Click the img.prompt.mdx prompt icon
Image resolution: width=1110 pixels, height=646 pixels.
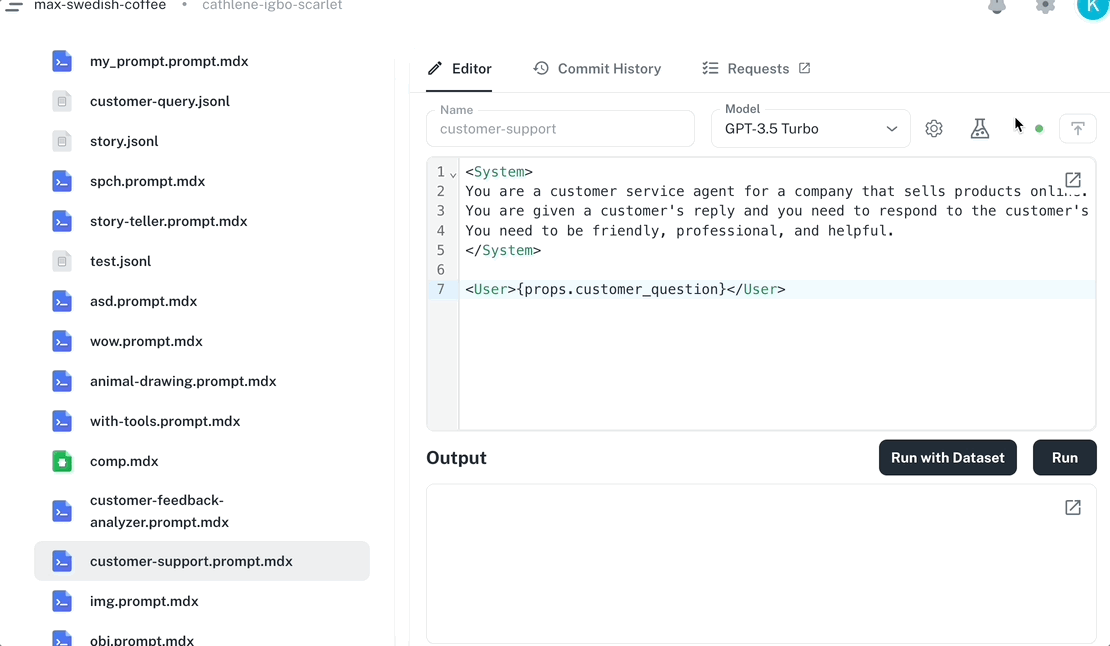[x=62, y=601]
